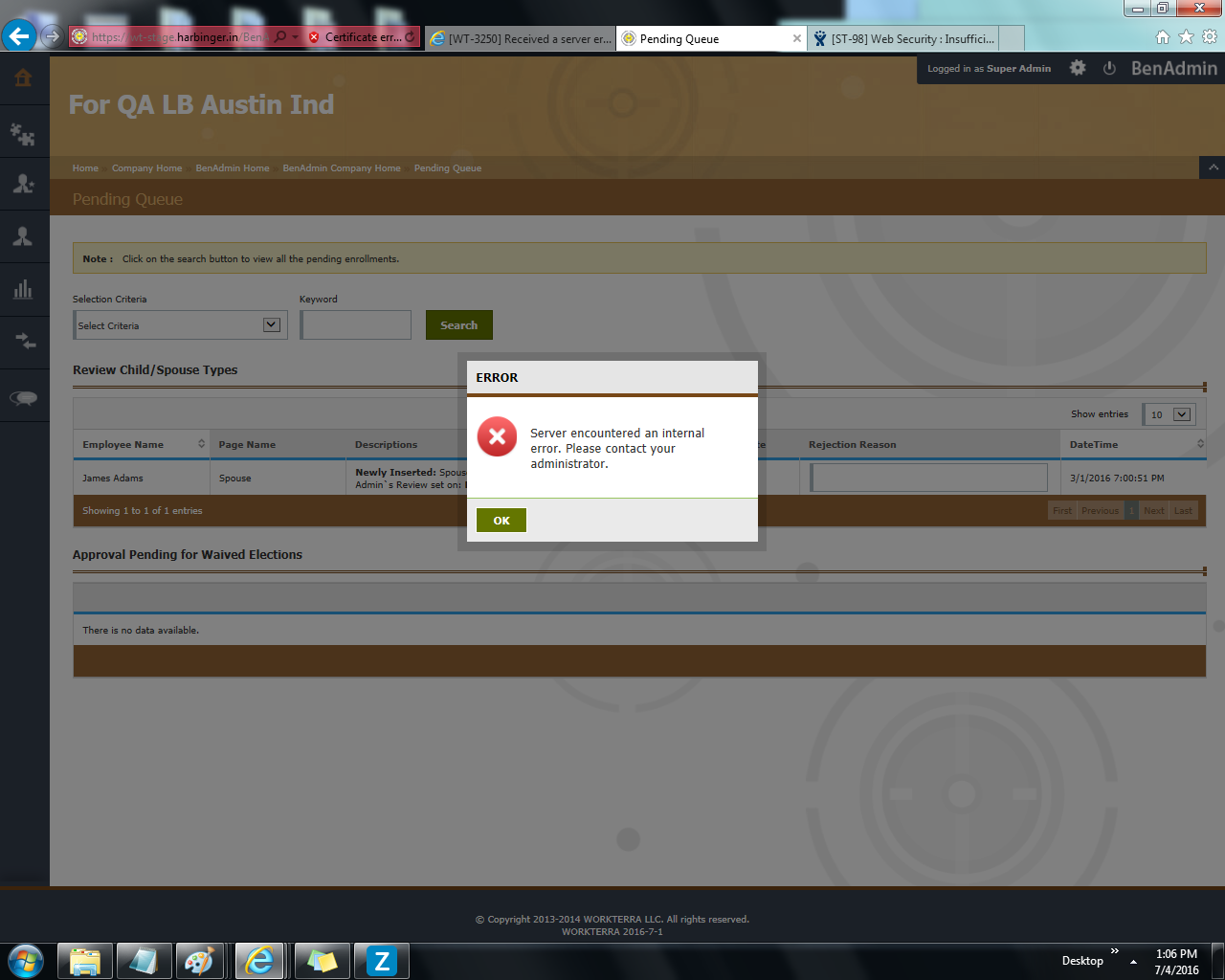Close the Pending Queue tab
This screenshot has width=1225, height=980.
coord(797,38)
